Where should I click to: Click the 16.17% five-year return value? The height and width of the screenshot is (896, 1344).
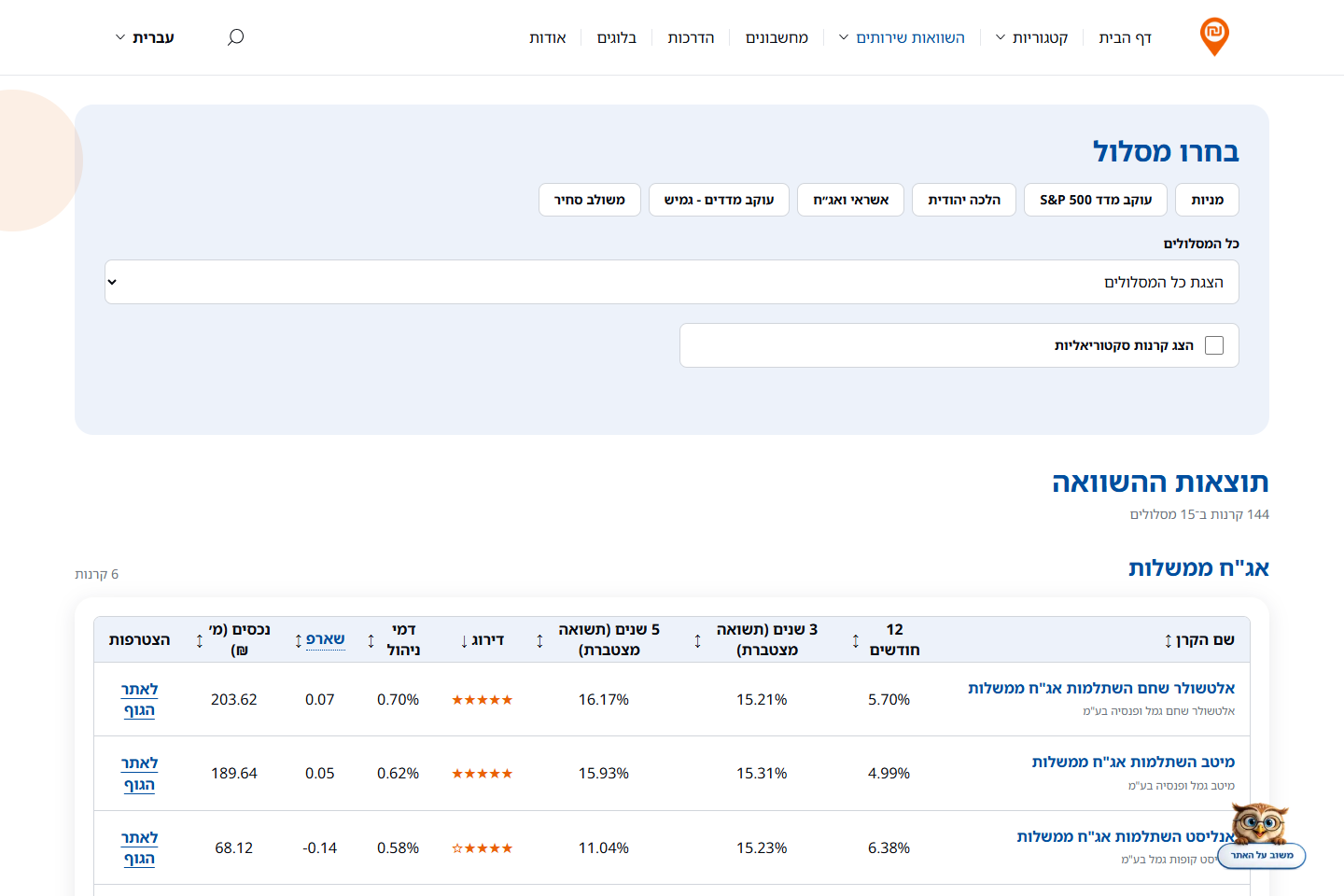coord(604,699)
